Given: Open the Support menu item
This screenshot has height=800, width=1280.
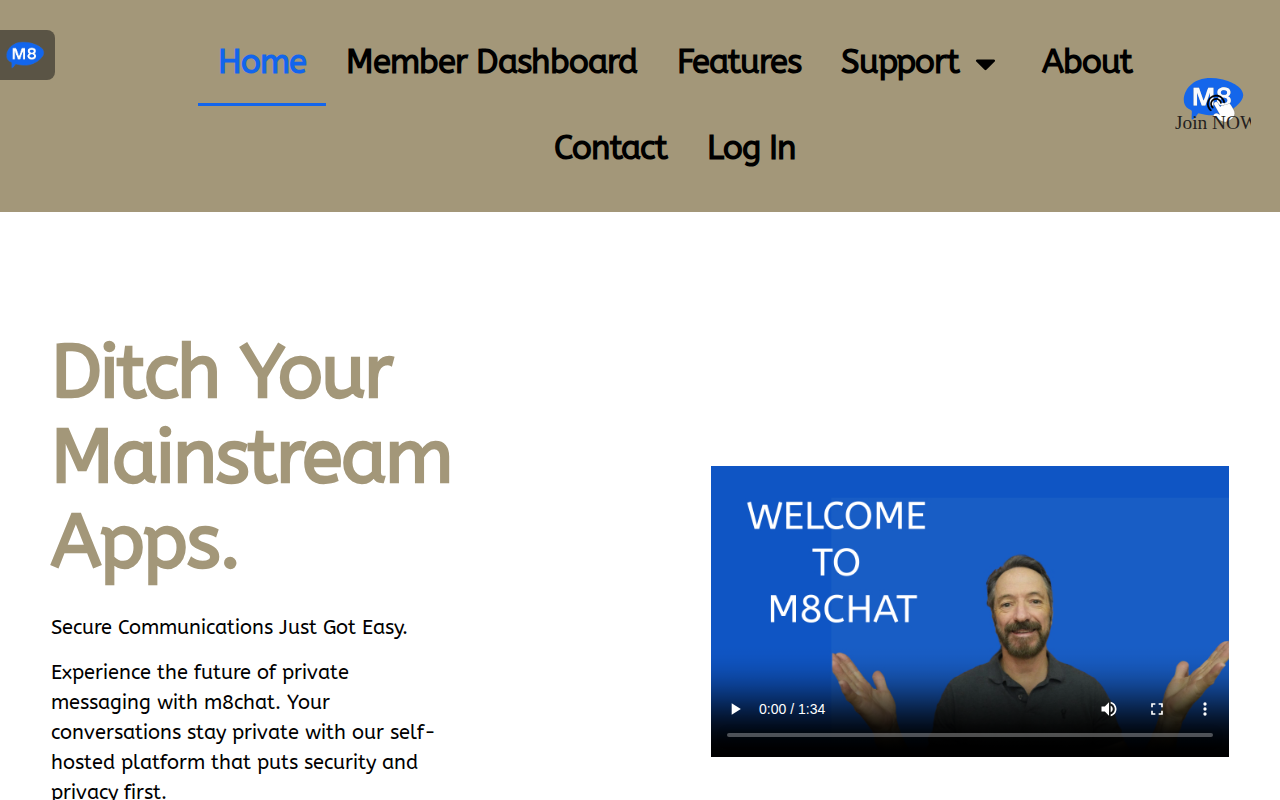Looking at the screenshot, I should coord(900,62).
